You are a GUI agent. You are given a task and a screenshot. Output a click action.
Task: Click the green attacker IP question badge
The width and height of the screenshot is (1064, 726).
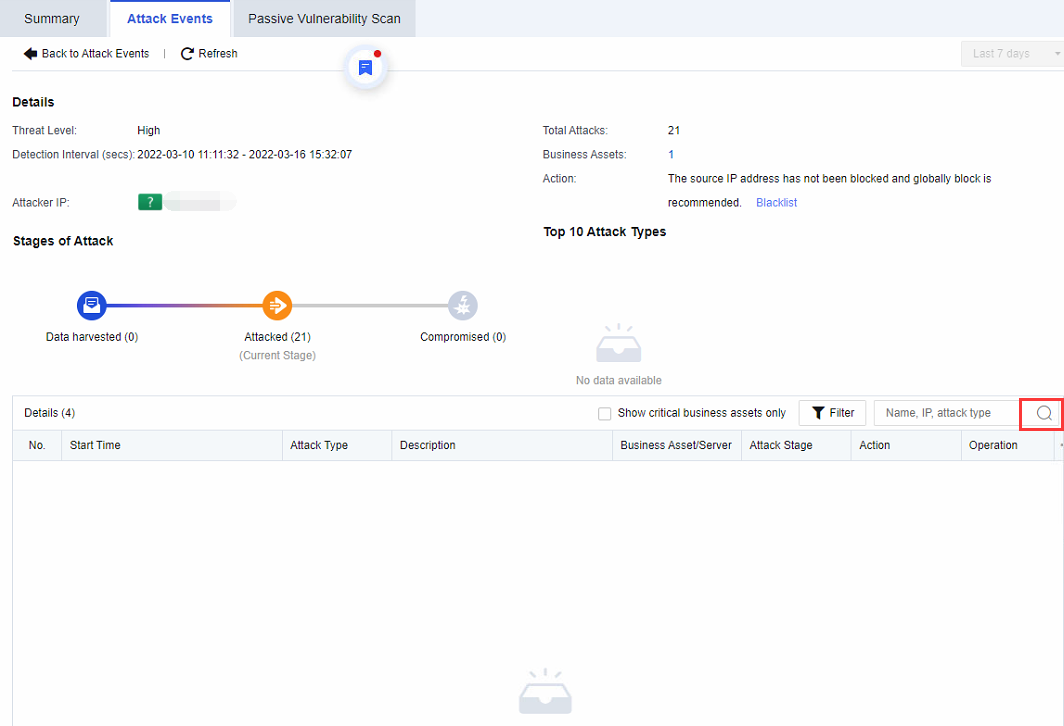pos(150,202)
